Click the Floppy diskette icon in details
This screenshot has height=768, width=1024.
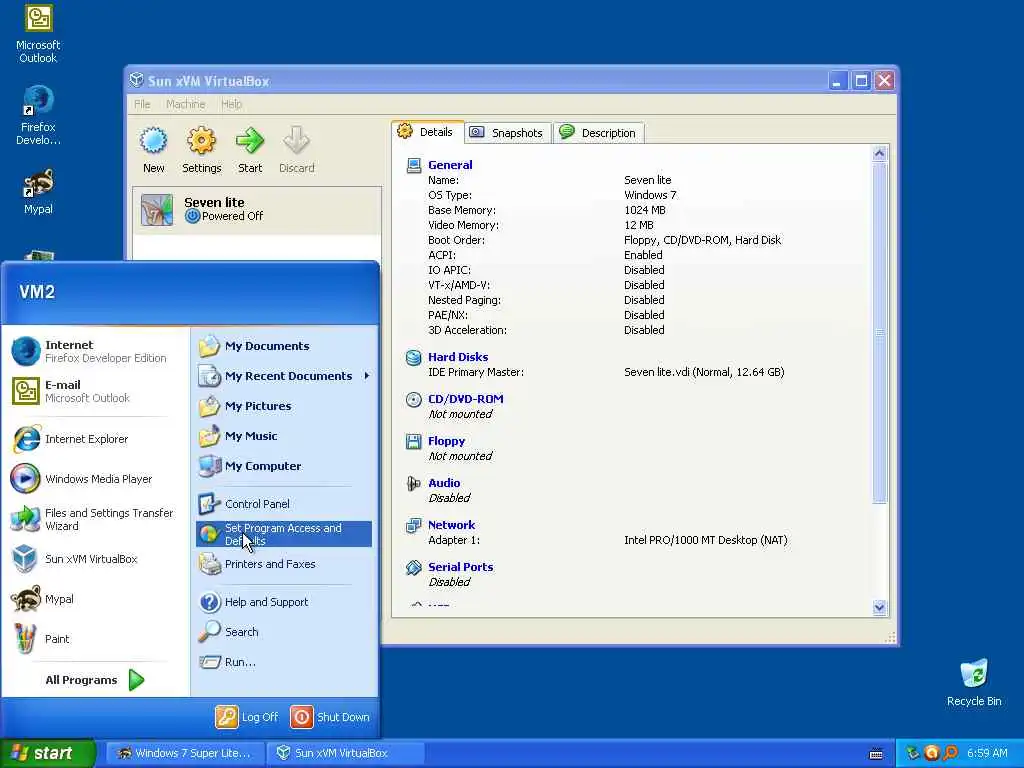413,441
